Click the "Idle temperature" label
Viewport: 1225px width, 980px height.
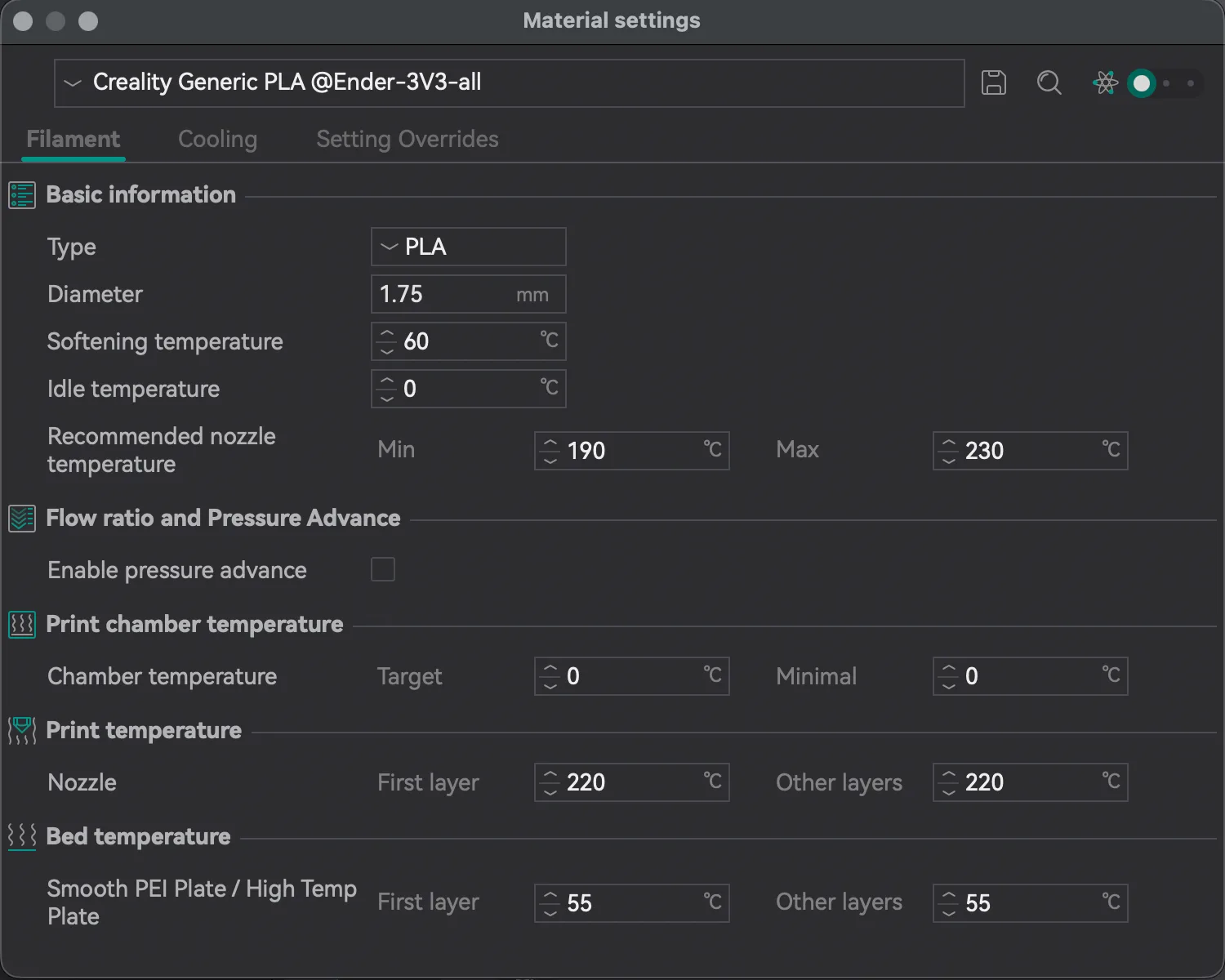[133, 389]
